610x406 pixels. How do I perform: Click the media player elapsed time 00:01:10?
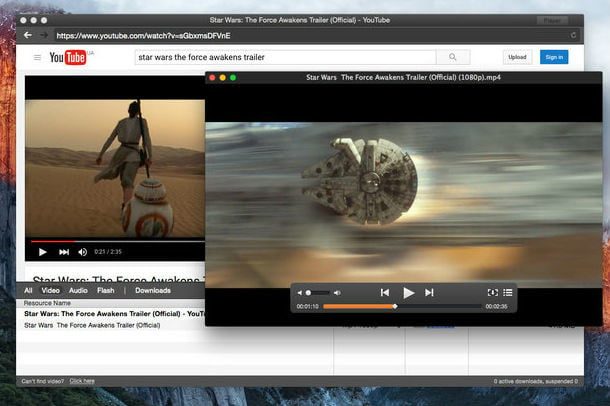(x=307, y=306)
